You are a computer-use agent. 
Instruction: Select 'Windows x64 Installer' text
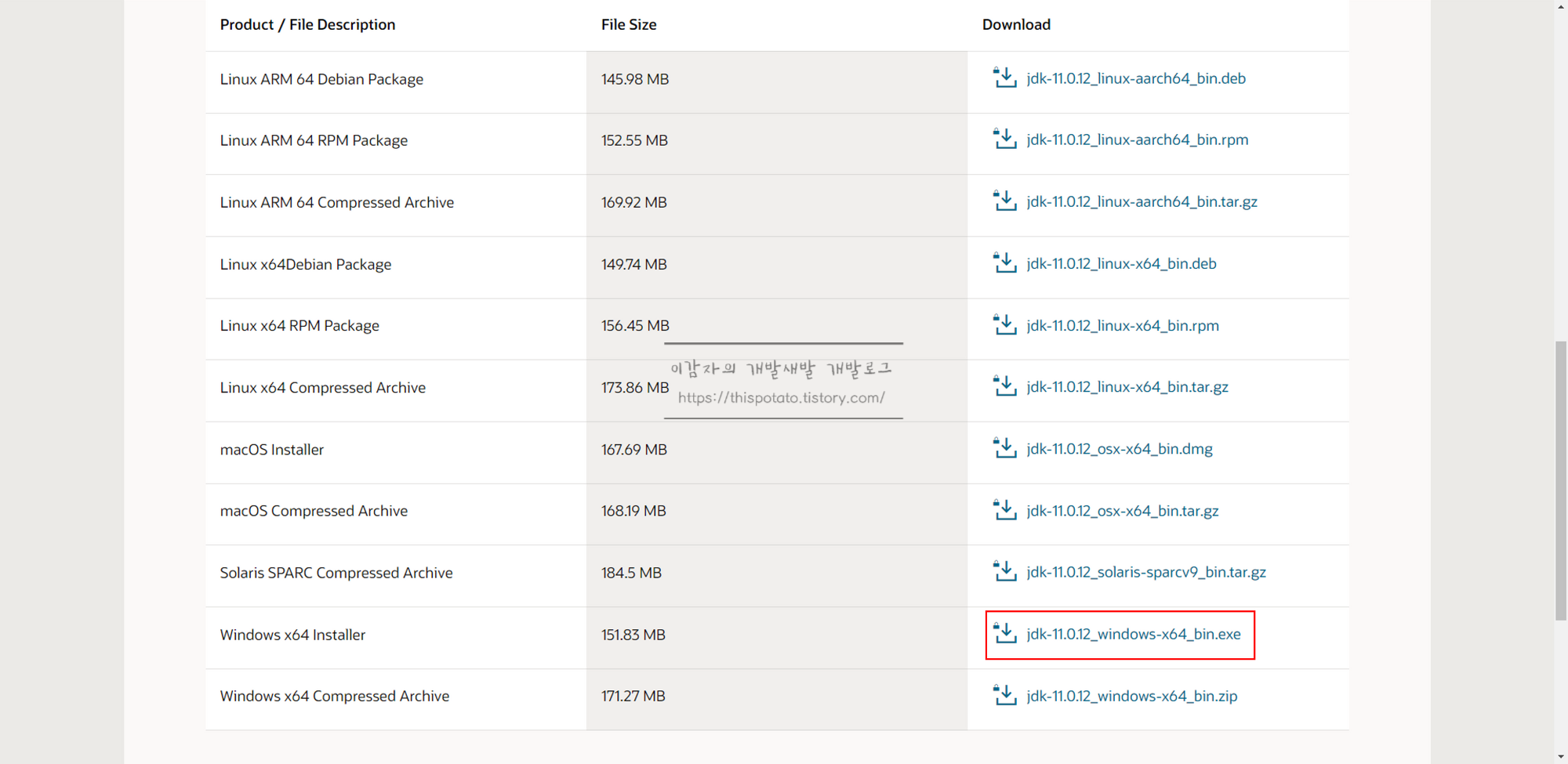[292, 635]
